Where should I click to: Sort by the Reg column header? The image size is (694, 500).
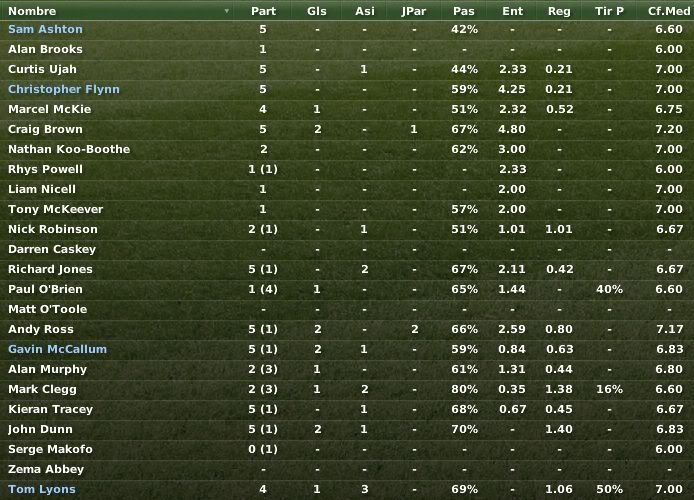[559, 11]
